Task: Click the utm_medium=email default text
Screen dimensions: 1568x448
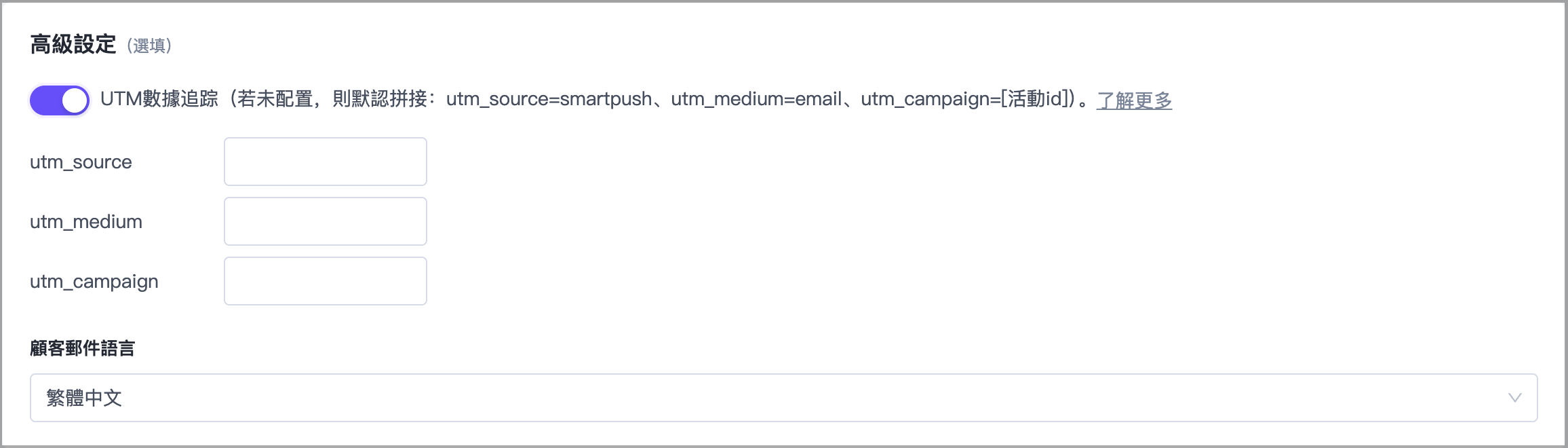Action: 757,99
